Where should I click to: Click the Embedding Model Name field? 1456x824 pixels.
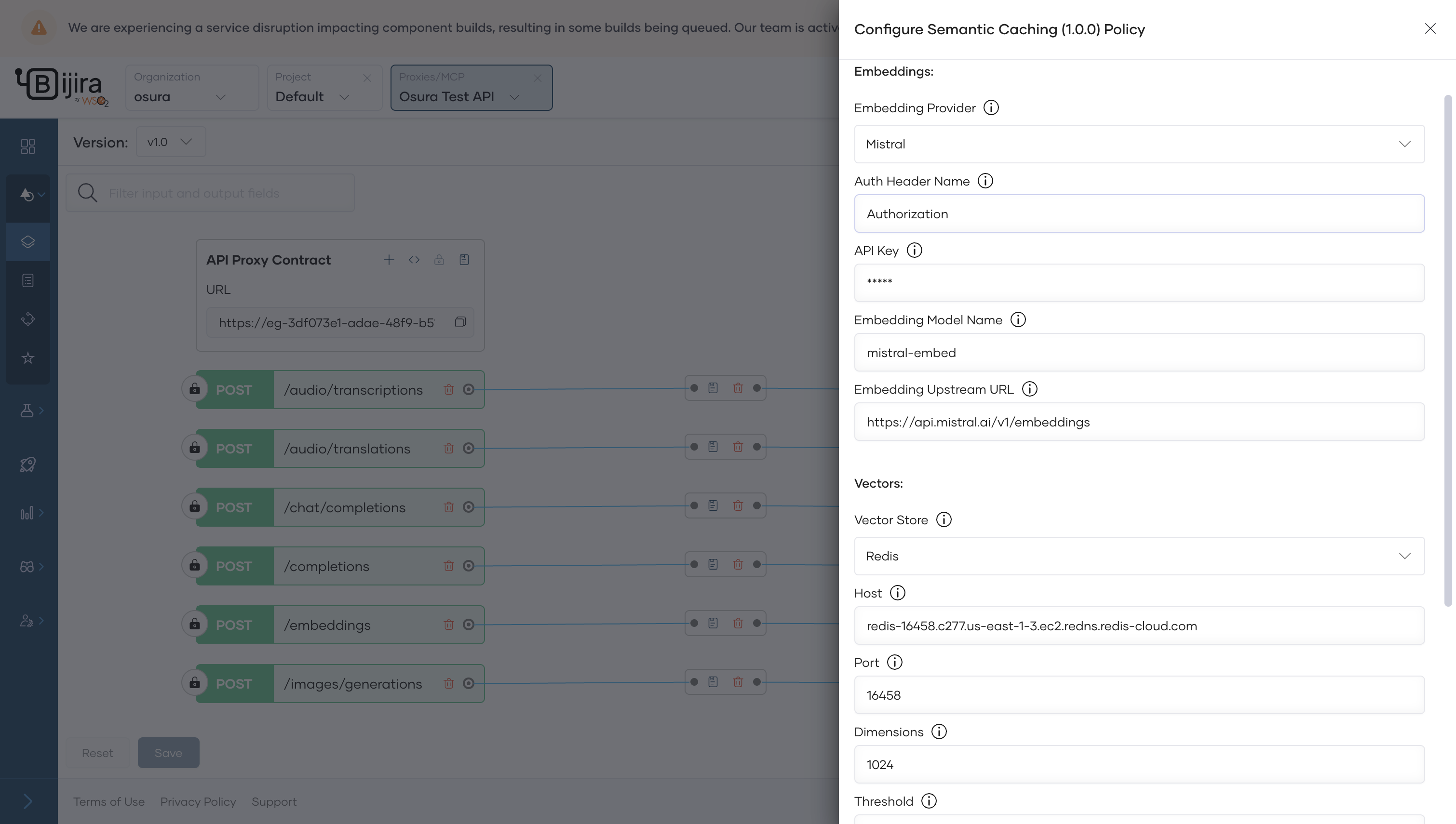coord(1138,353)
